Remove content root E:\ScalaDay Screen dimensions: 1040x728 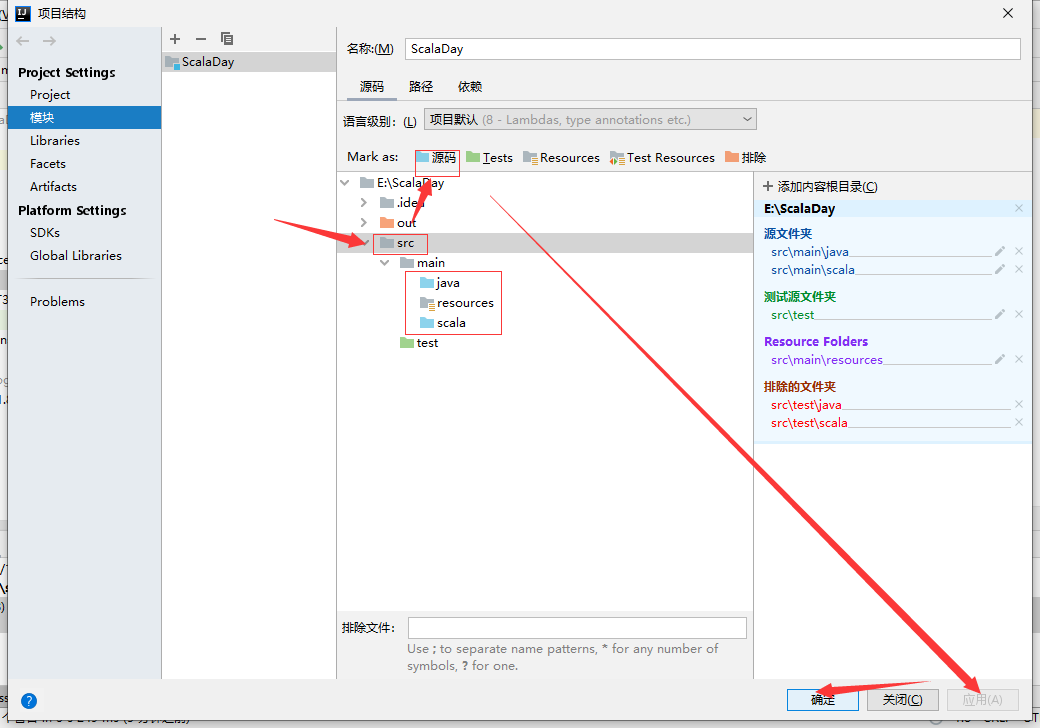click(x=1019, y=208)
